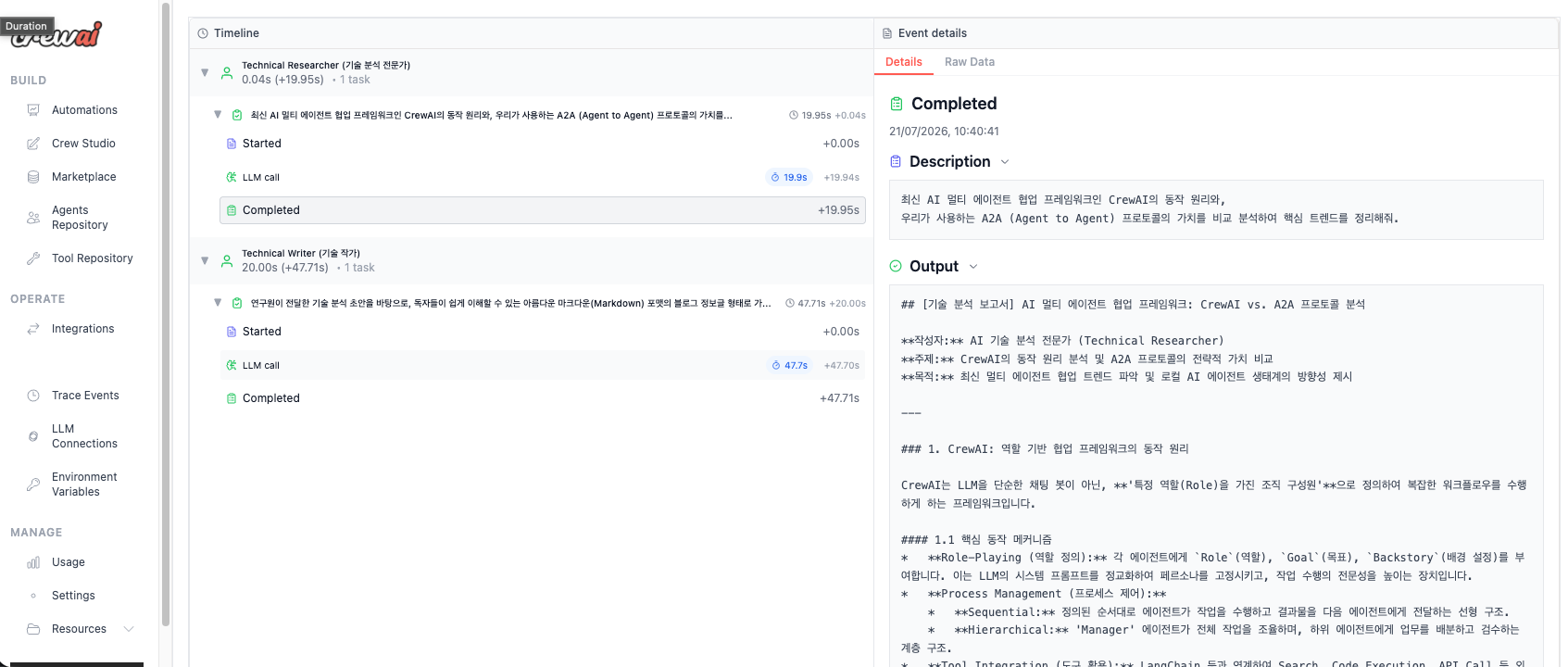Click the CrewAI logo
The height and width of the screenshot is (667, 1568).
click(x=57, y=34)
